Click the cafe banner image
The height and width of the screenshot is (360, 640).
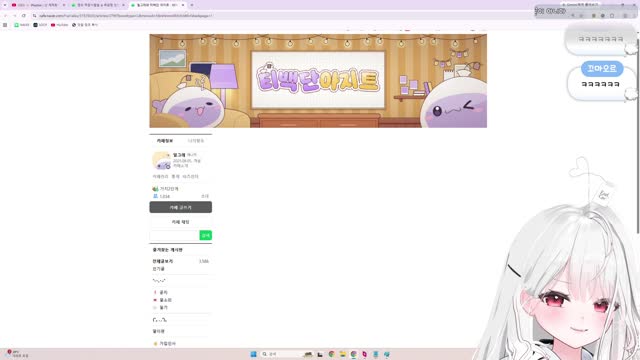[318, 81]
